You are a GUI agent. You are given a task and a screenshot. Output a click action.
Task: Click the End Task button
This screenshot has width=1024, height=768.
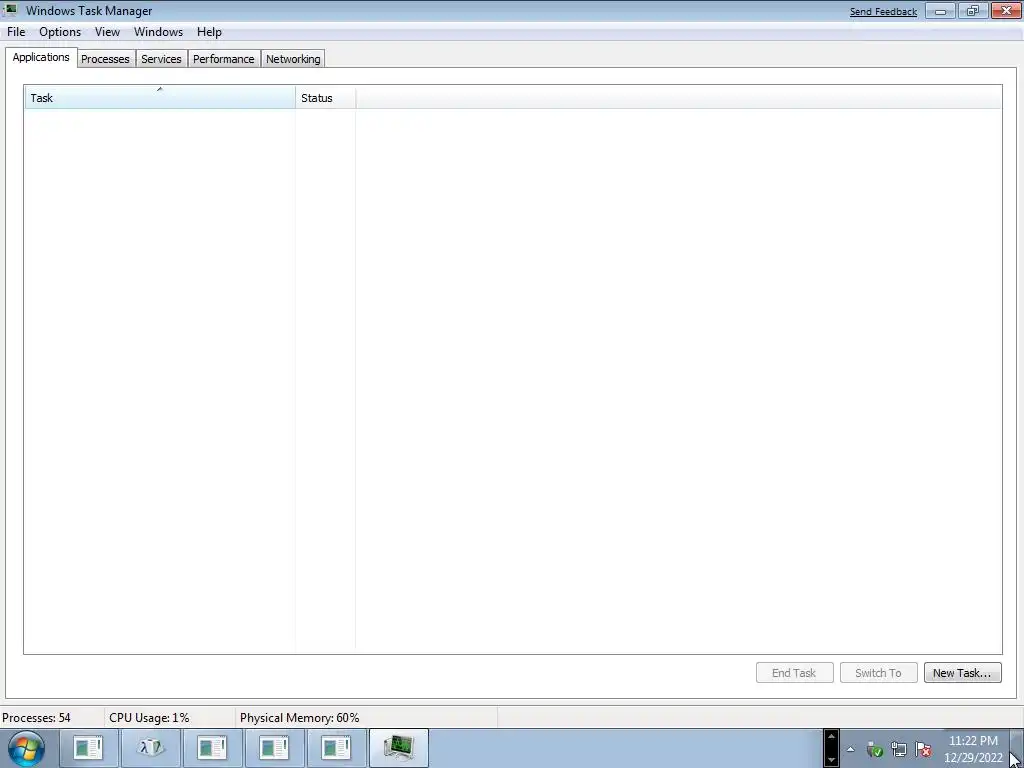point(794,673)
